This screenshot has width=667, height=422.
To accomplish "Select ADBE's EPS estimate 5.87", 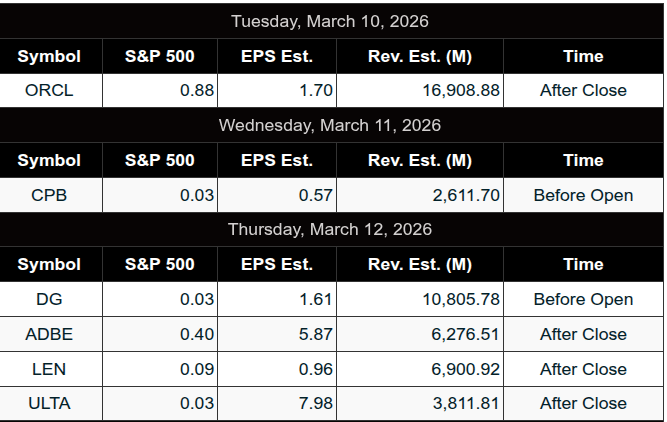I will point(316,334).
